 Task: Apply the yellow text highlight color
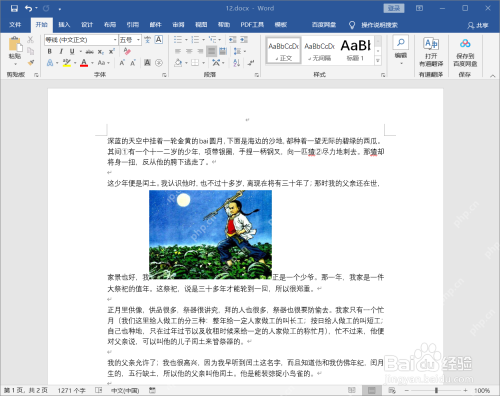pyautogui.click(x=67, y=63)
